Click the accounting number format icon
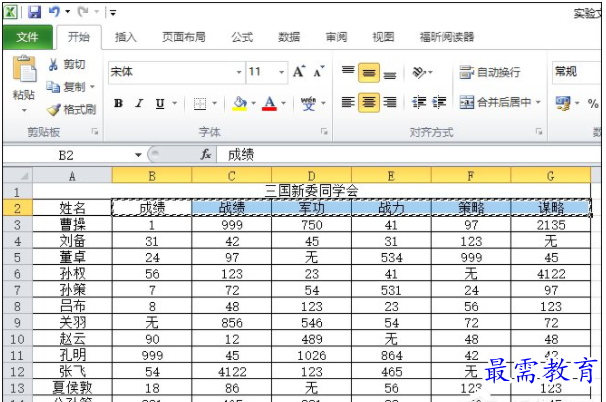 click(562, 103)
